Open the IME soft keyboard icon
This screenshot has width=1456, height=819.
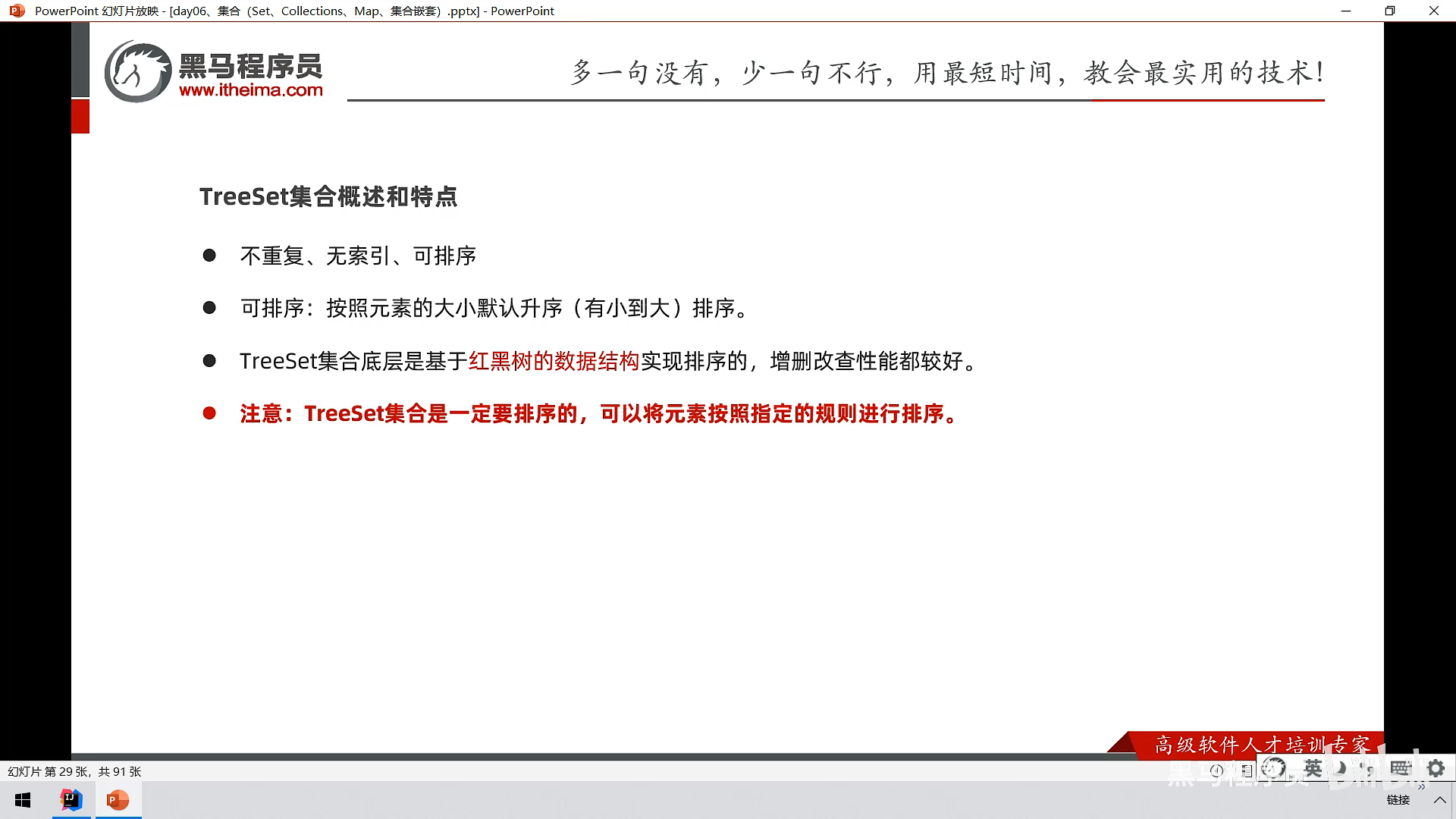1400,768
